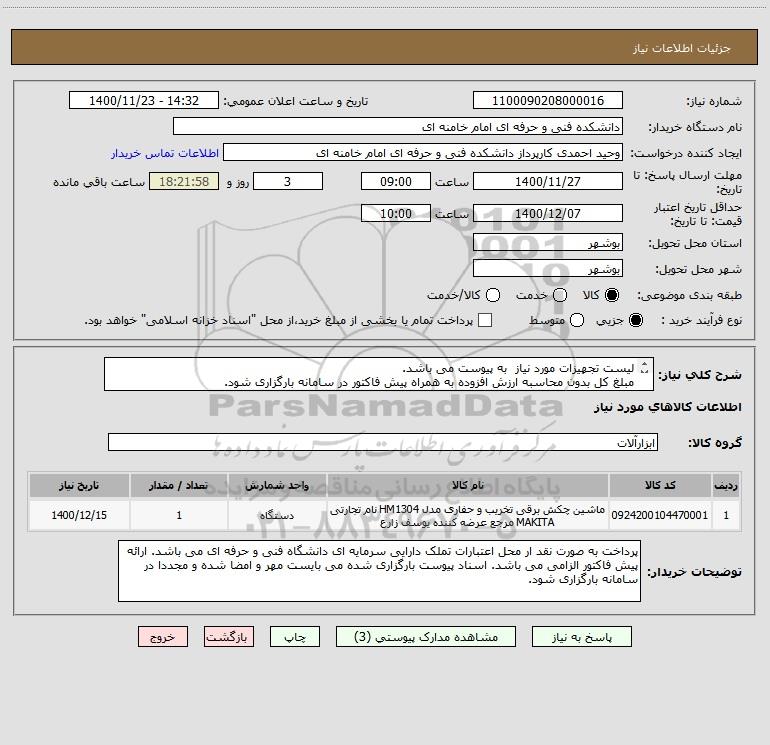
Task: Click the نام کالا column header
Action: coord(468,486)
